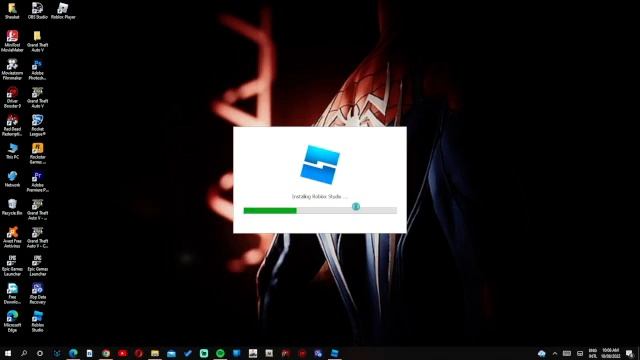Open Cortana circle on the taskbar
The width and height of the screenshot is (640, 360).
pos(40,353)
